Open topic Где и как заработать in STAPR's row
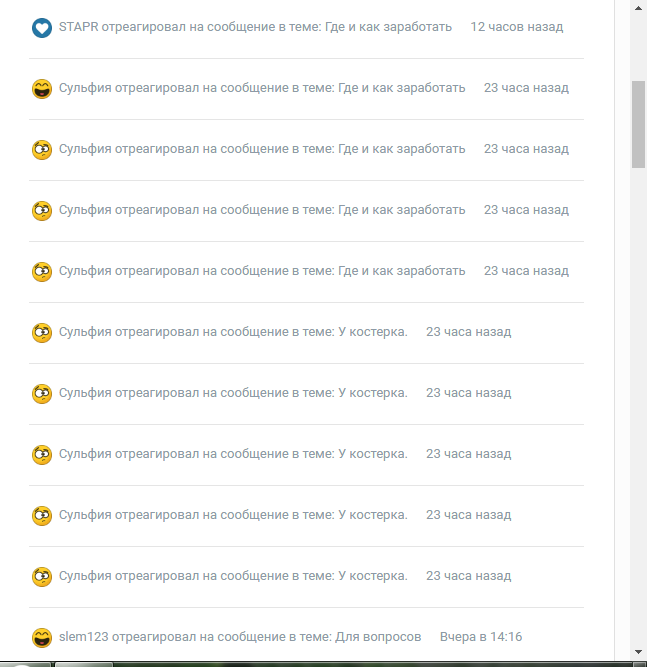The height and width of the screenshot is (667, 647). (395, 27)
